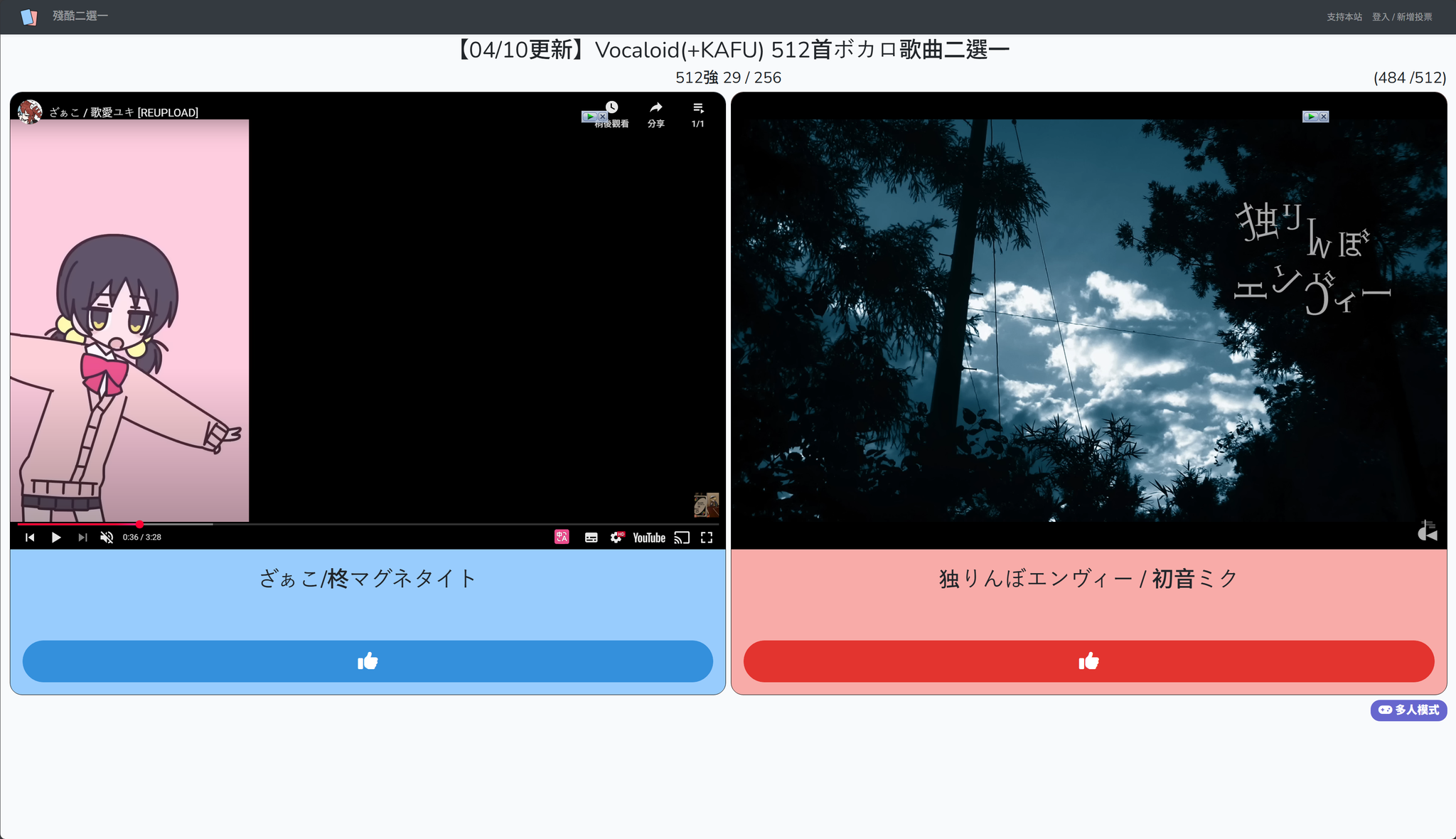Open the YouTube player settings gear
1456x839 pixels.
(x=617, y=538)
